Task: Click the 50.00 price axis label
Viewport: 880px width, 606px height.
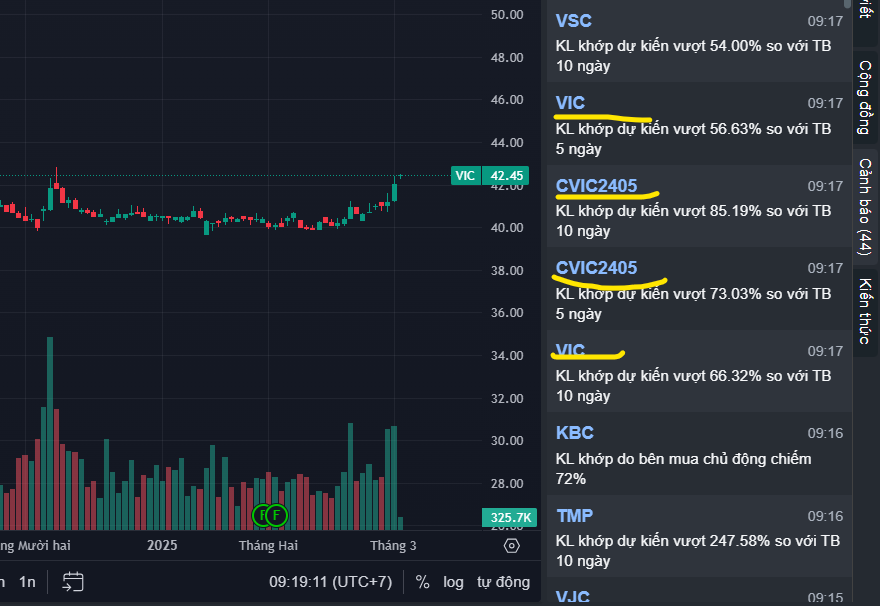Action: (x=507, y=15)
